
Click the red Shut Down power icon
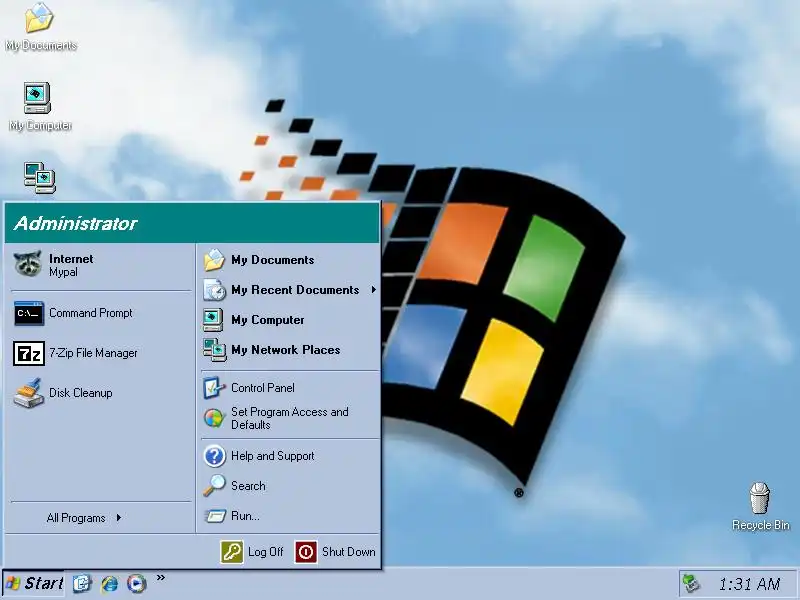pyautogui.click(x=306, y=552)
